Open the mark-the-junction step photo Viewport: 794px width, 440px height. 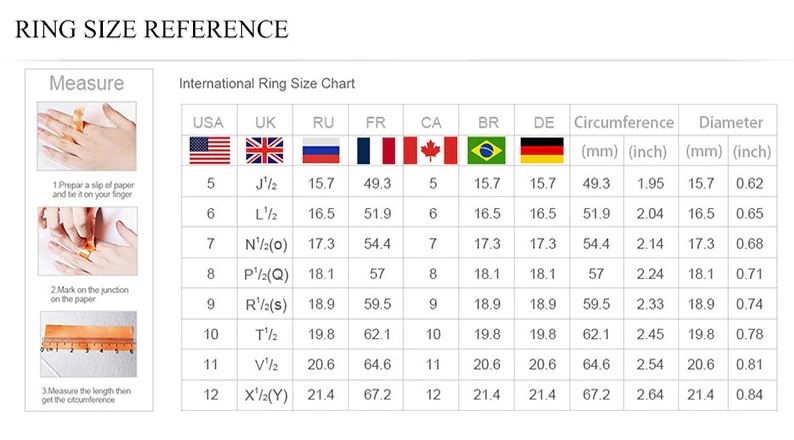pyautogui.click(x=88, y=241)
